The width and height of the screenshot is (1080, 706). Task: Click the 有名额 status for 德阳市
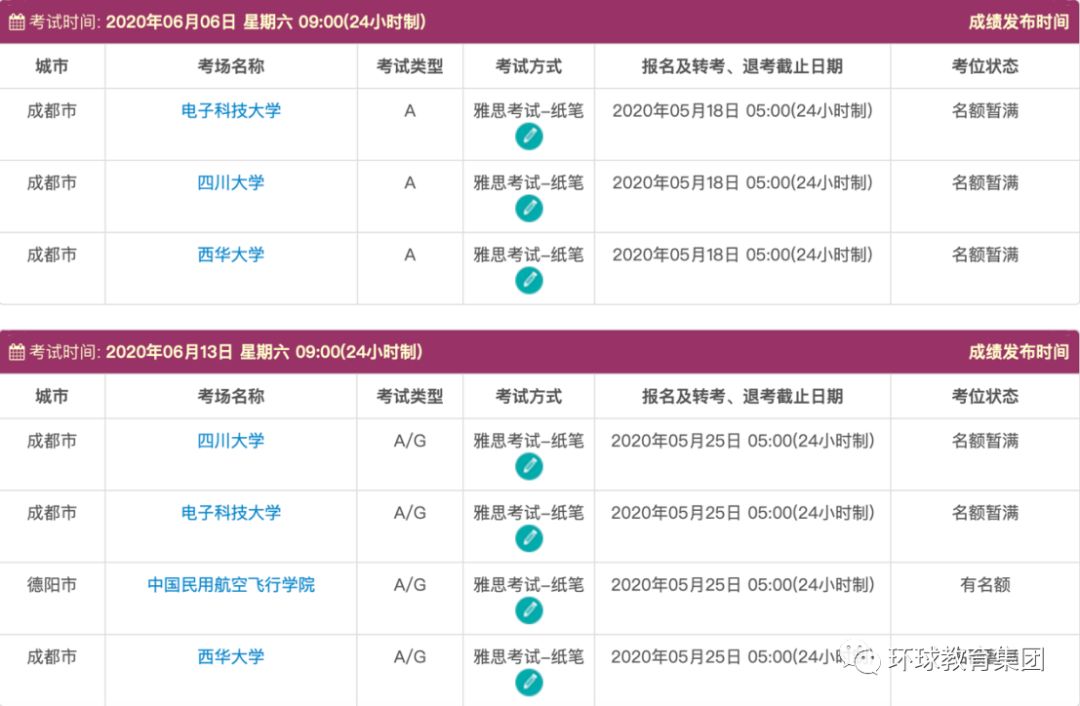[985, 586]
